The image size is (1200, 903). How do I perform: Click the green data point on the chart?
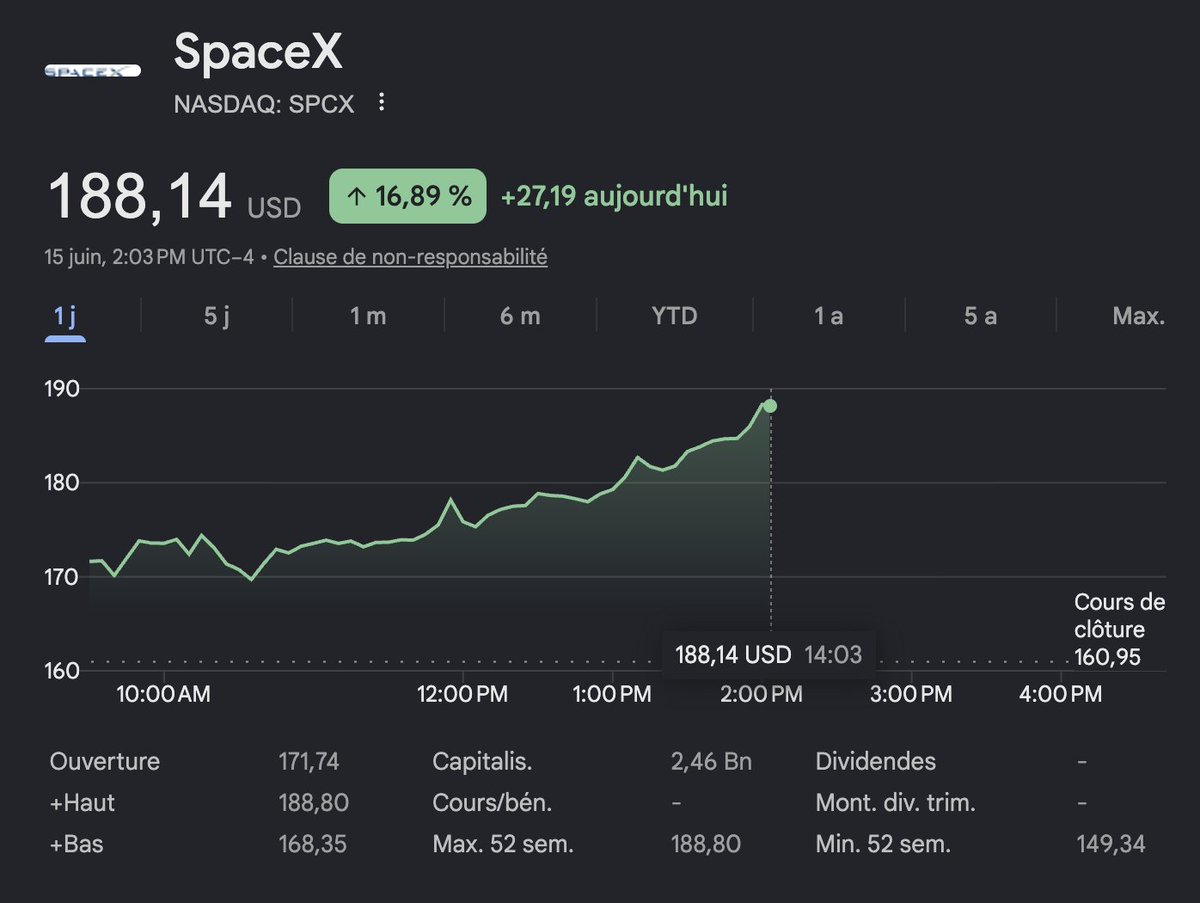tap(770, 406)
